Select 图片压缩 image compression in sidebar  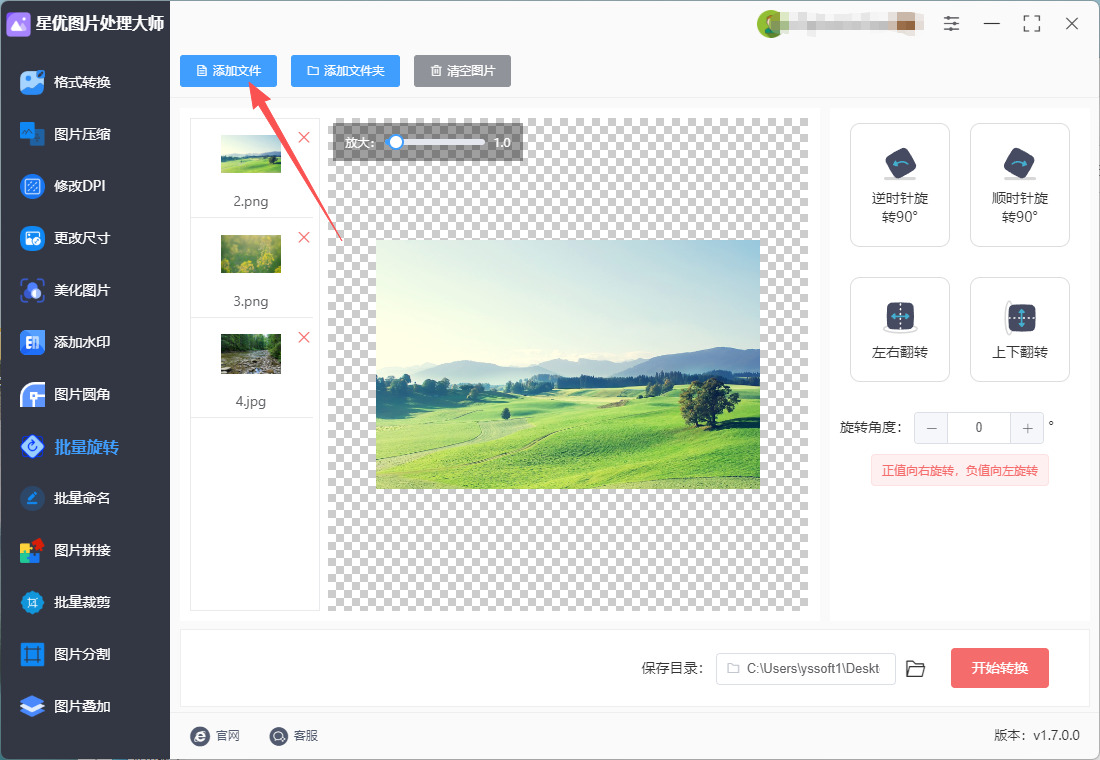pos(66,134)
